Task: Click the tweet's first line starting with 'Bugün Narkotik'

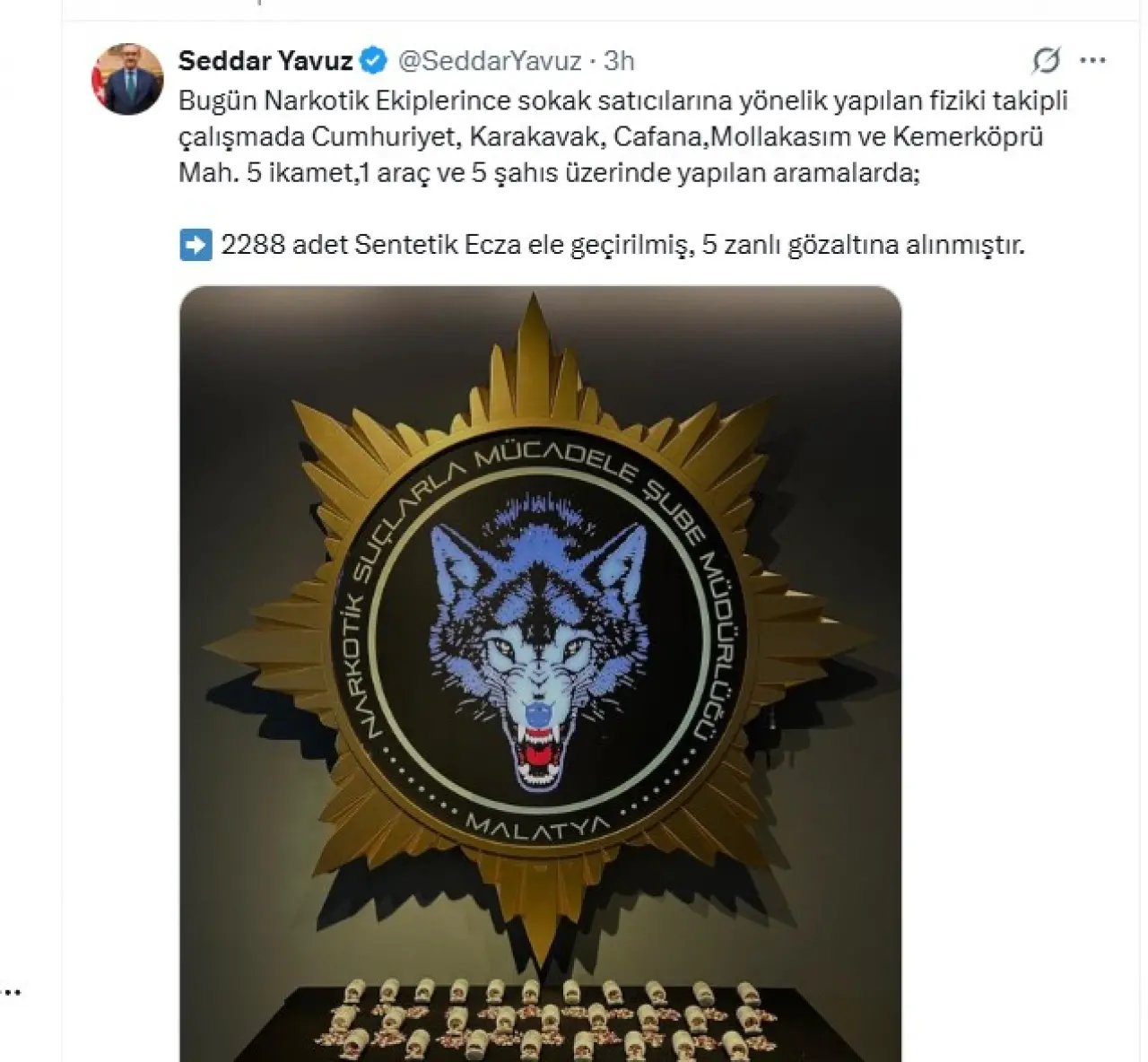Action: coord(623,100)
